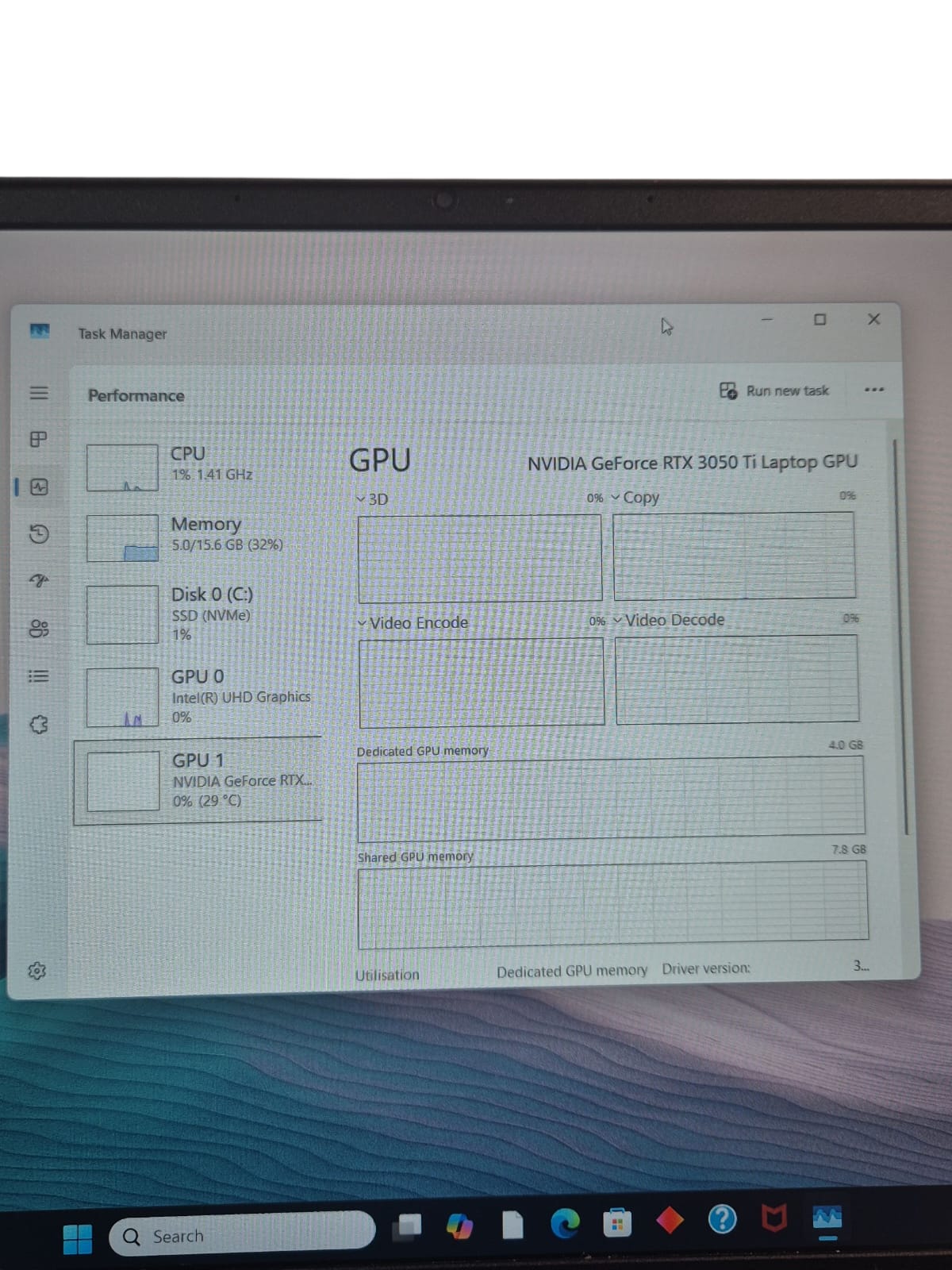Open the Task Manager hamburger navigation menu
This screenshot has height=1270, width=952.
click(x=39, y=393)
